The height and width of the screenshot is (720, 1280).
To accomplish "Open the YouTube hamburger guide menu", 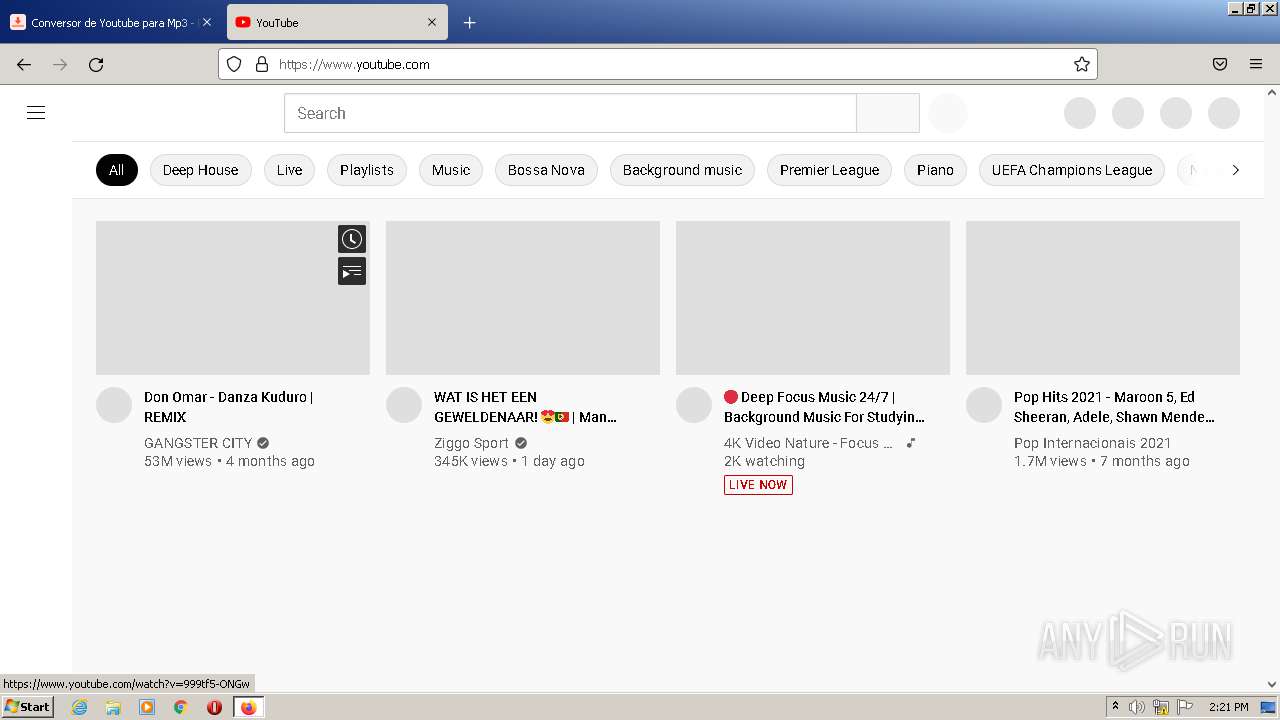I will (x=36, y=113).
